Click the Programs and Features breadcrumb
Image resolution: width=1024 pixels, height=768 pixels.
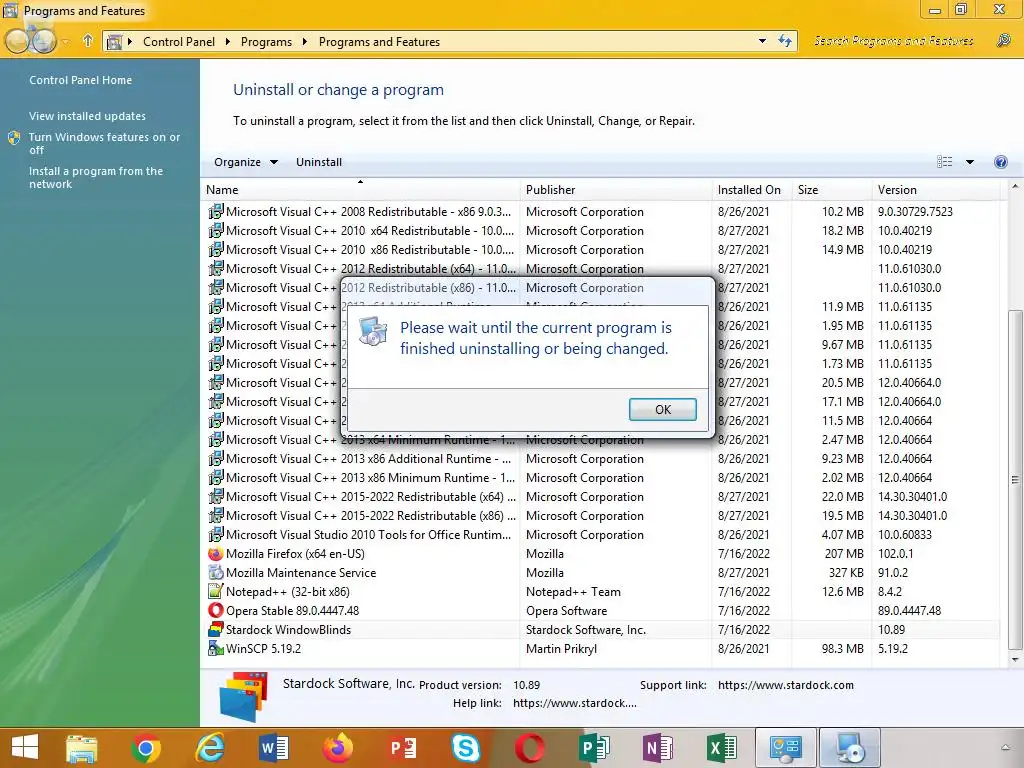379,42
